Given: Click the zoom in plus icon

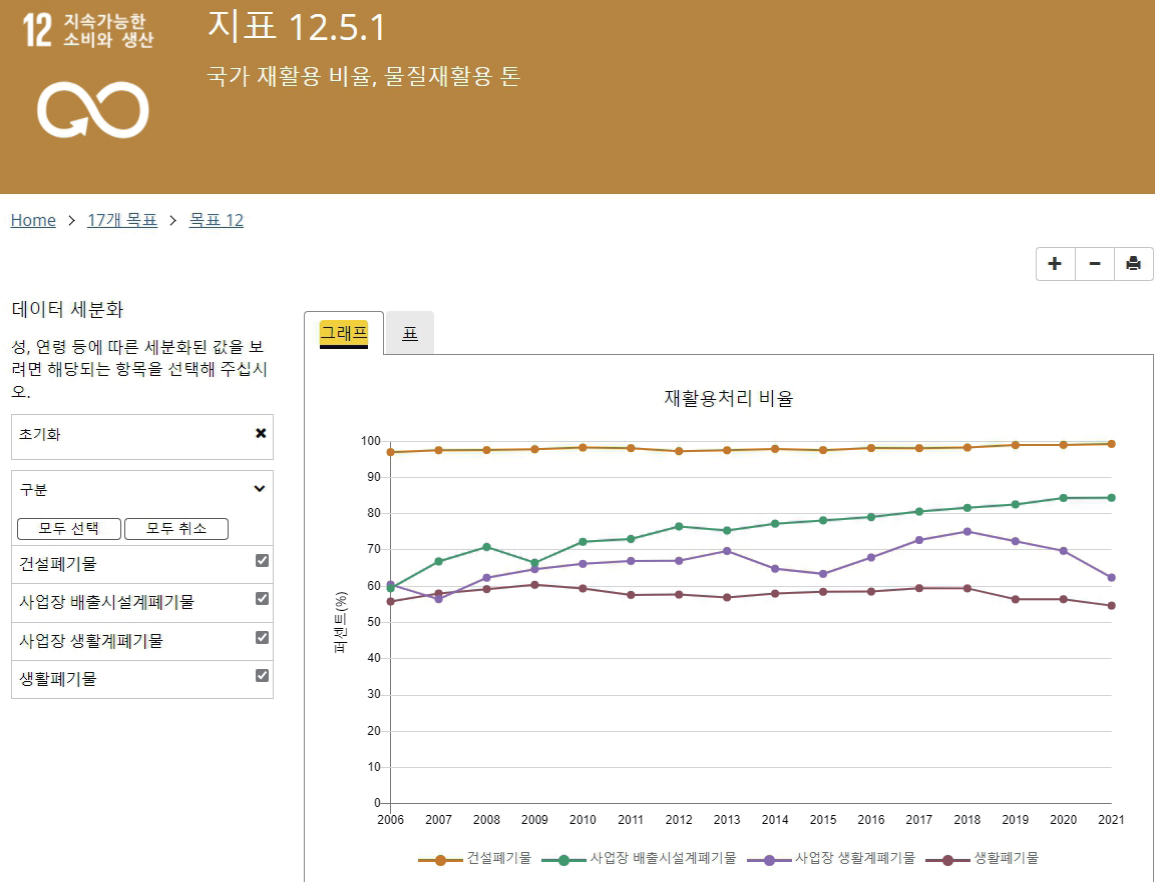Looking at the screenshot, I should pos(1055,264).
